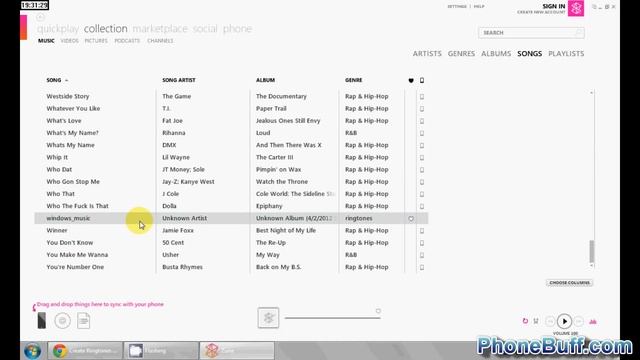Select the windows_music song row
640x360 pixels.
231,218
